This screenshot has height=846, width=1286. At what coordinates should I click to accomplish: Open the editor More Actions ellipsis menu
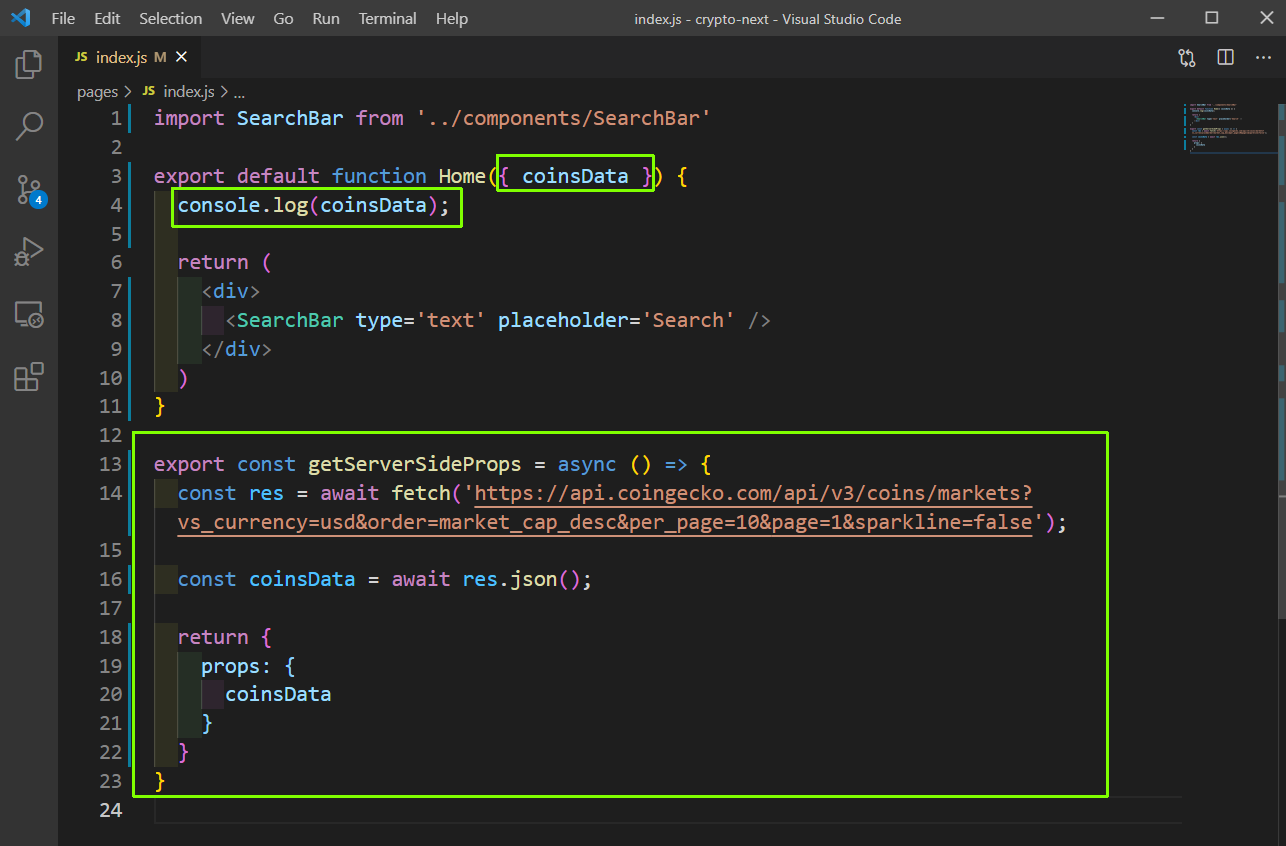pyautogui.click(x=1263, y=58)
